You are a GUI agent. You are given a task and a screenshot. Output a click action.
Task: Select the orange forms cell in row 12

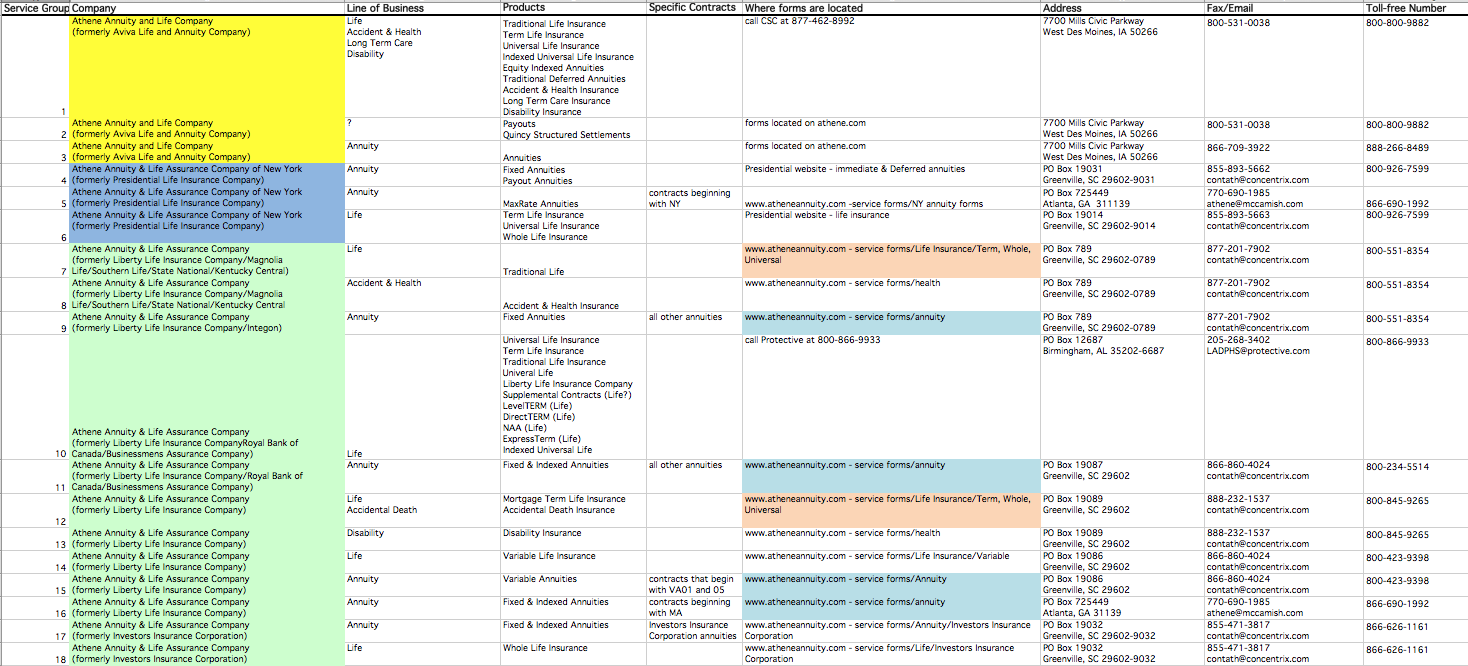coord(890,510)
